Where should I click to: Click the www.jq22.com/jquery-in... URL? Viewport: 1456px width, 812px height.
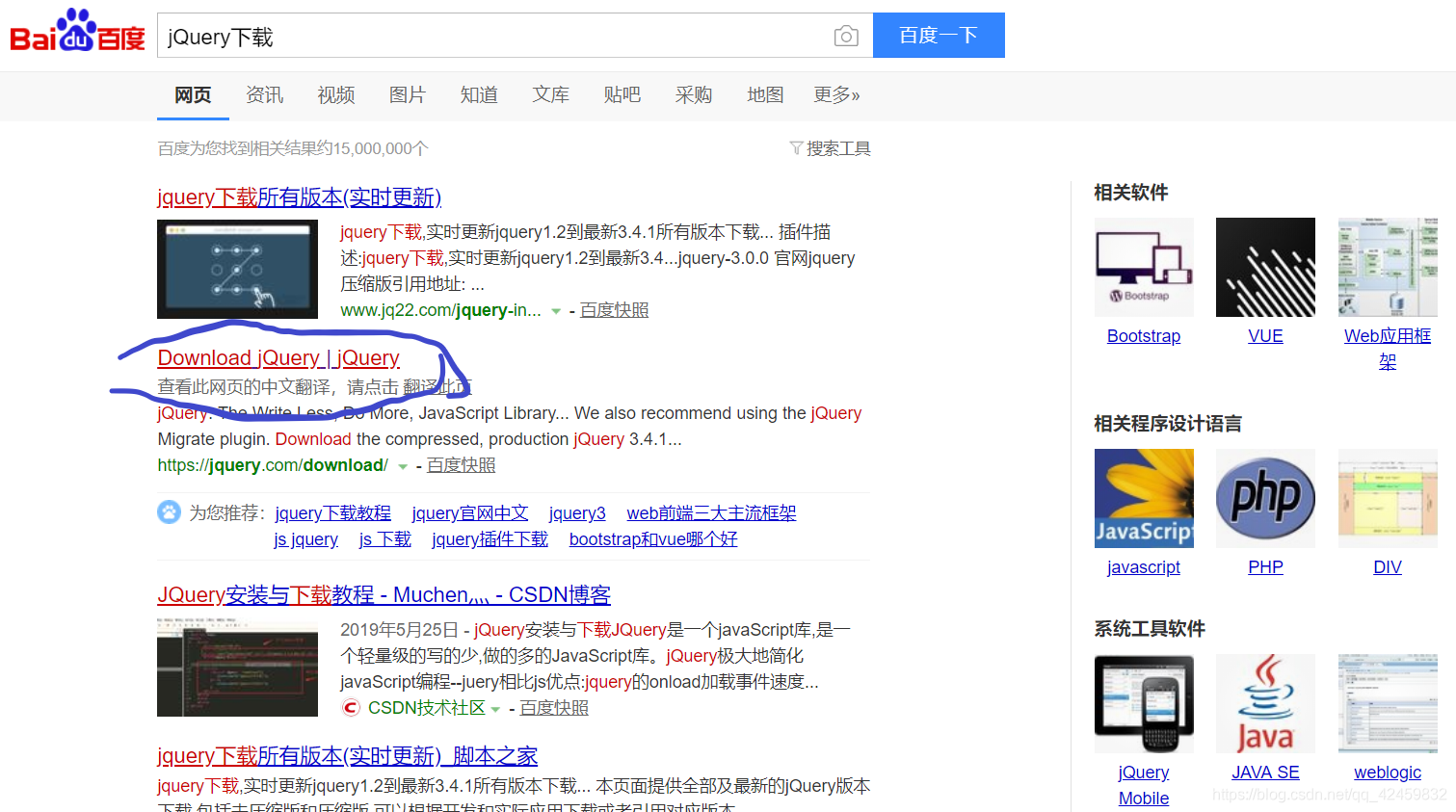pos(440,310)
